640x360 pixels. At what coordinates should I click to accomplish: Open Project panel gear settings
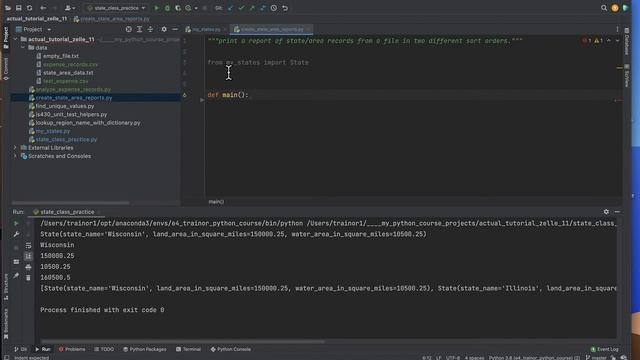point(164,29)
